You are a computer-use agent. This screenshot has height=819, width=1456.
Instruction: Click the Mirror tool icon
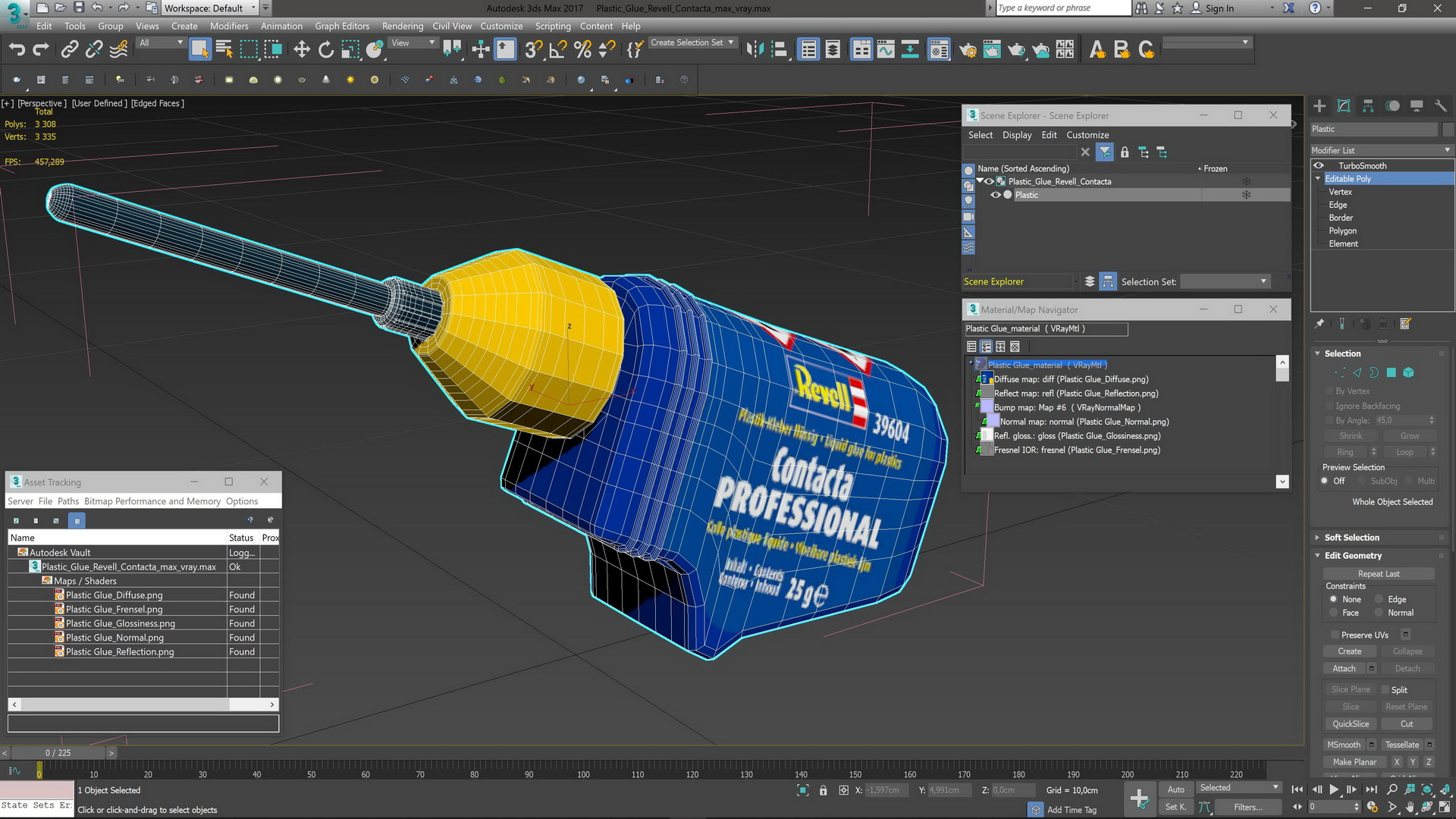pos(755,50)
